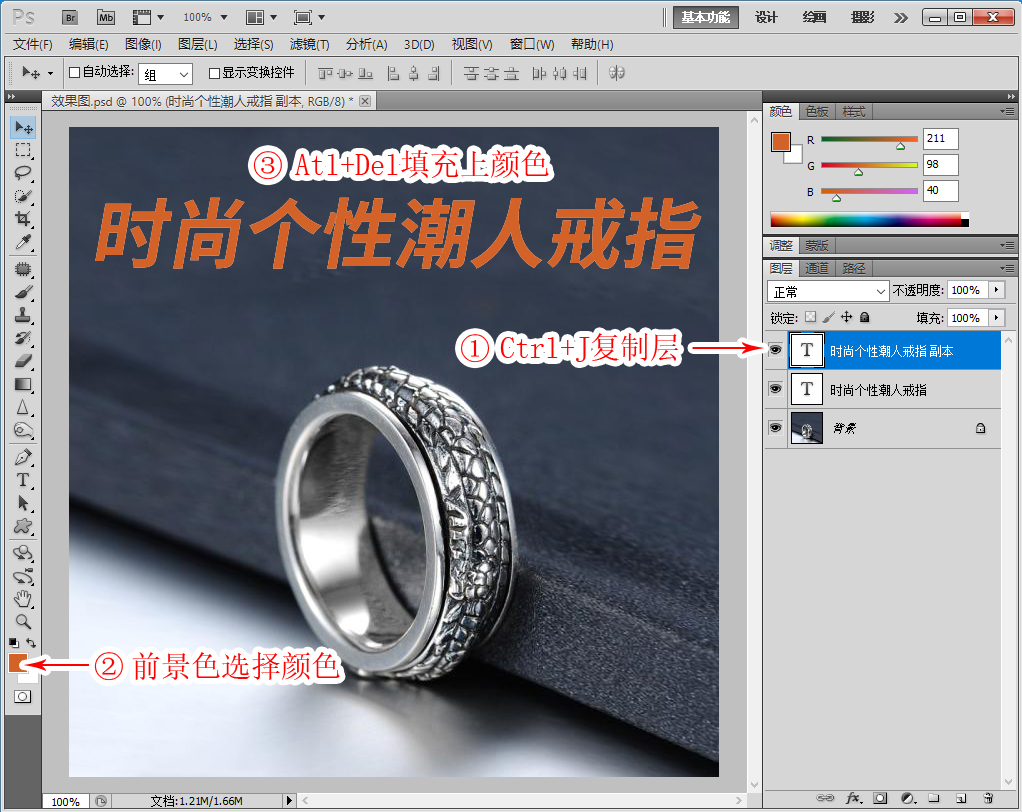Open the auto-select 组 dropdown
The width and height of the screenshot is (1022, 812).
point(165,74)
